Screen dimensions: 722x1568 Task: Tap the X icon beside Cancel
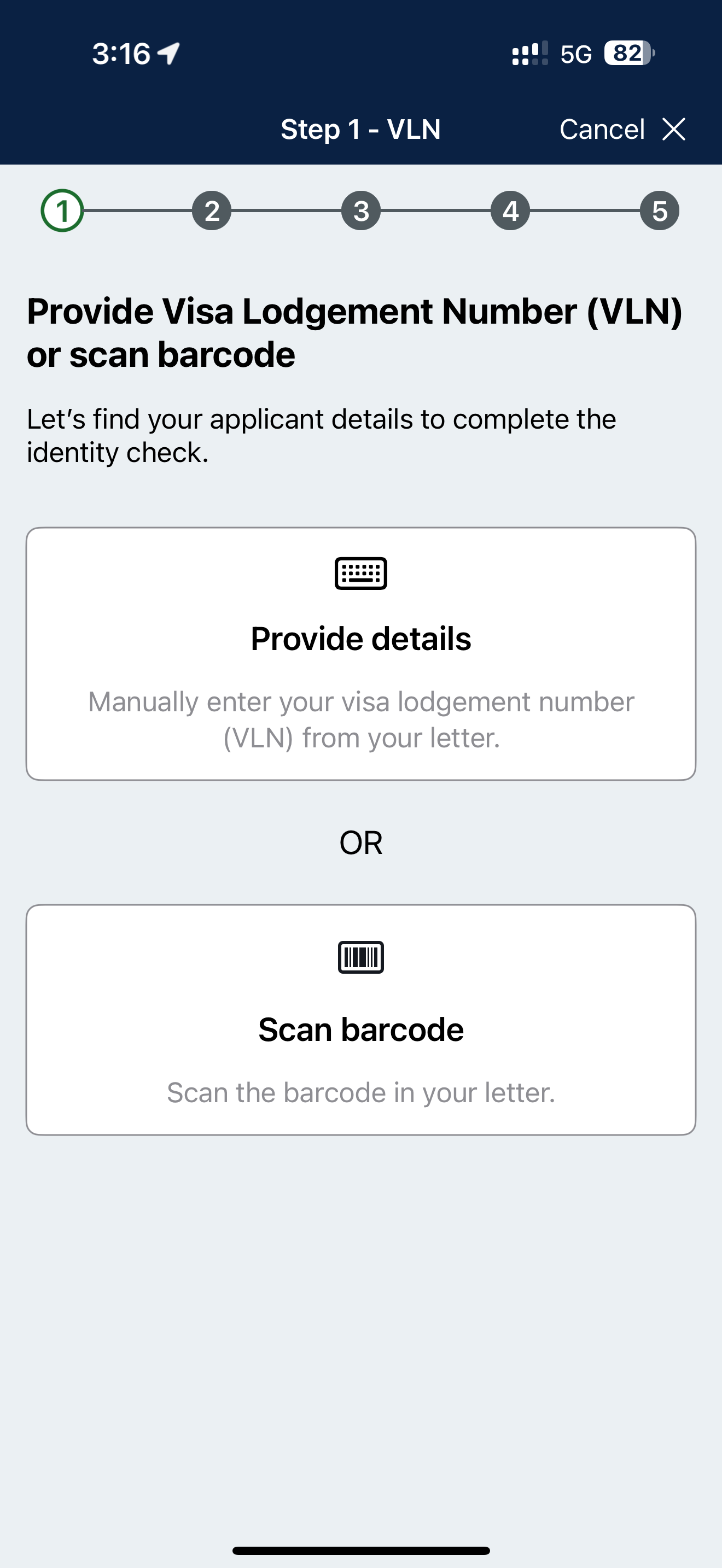click(673, 129)
